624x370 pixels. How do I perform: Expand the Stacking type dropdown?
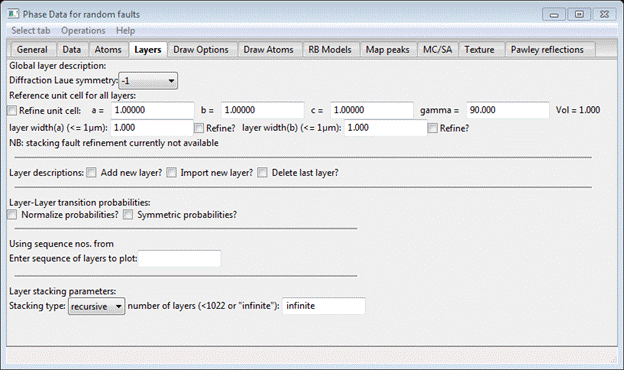tap(96, 306)
